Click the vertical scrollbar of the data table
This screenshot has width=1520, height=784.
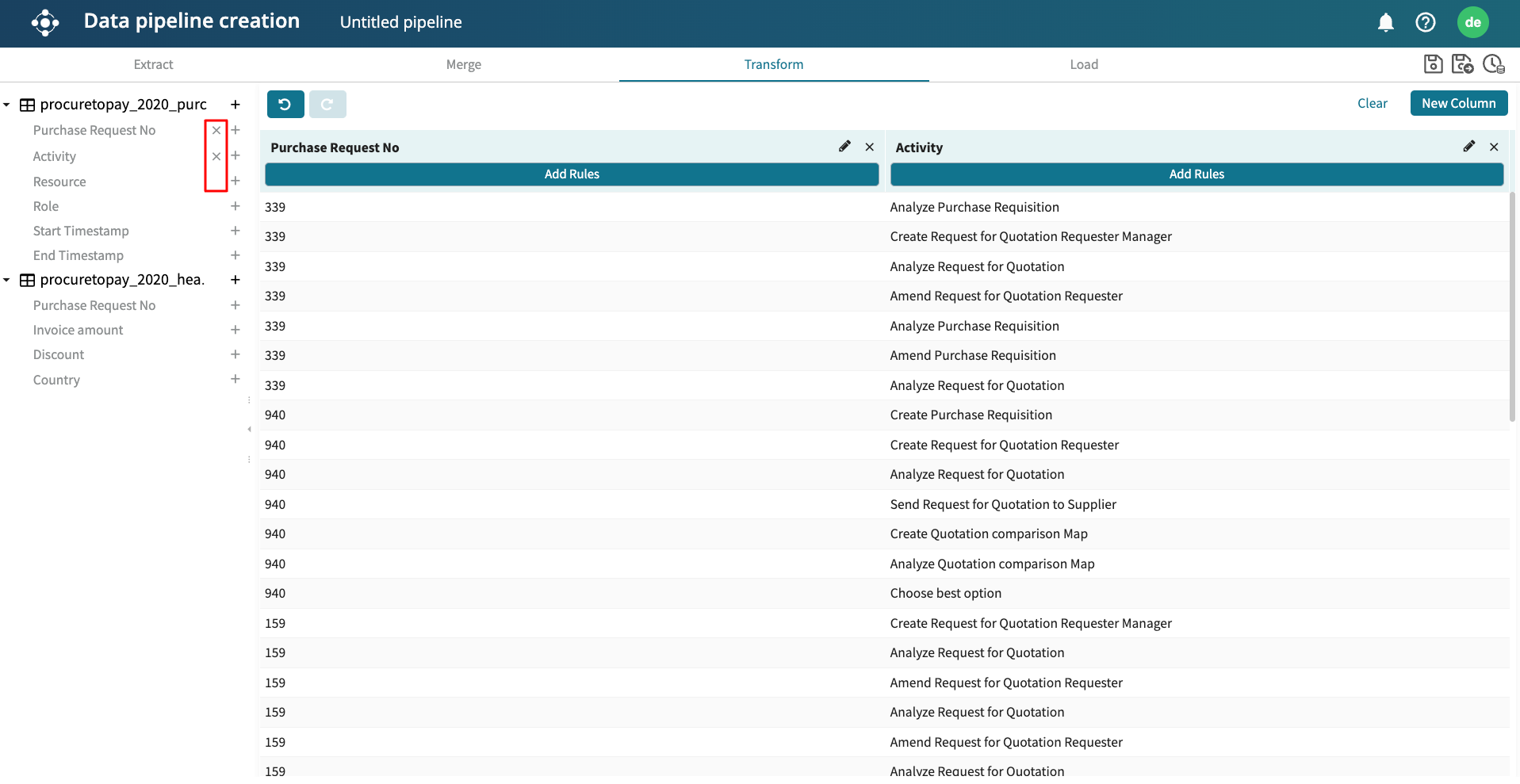coord(1512,309)
